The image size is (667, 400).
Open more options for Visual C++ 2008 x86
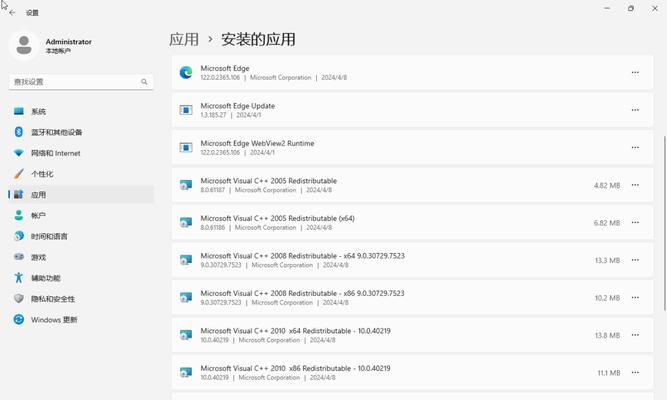(x=635, y=297)
